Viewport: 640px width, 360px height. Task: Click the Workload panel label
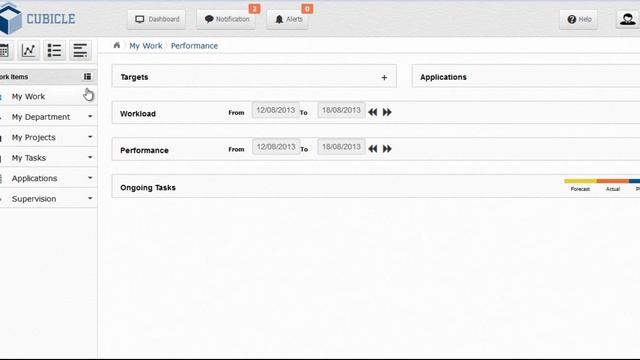tap(138, 113)
